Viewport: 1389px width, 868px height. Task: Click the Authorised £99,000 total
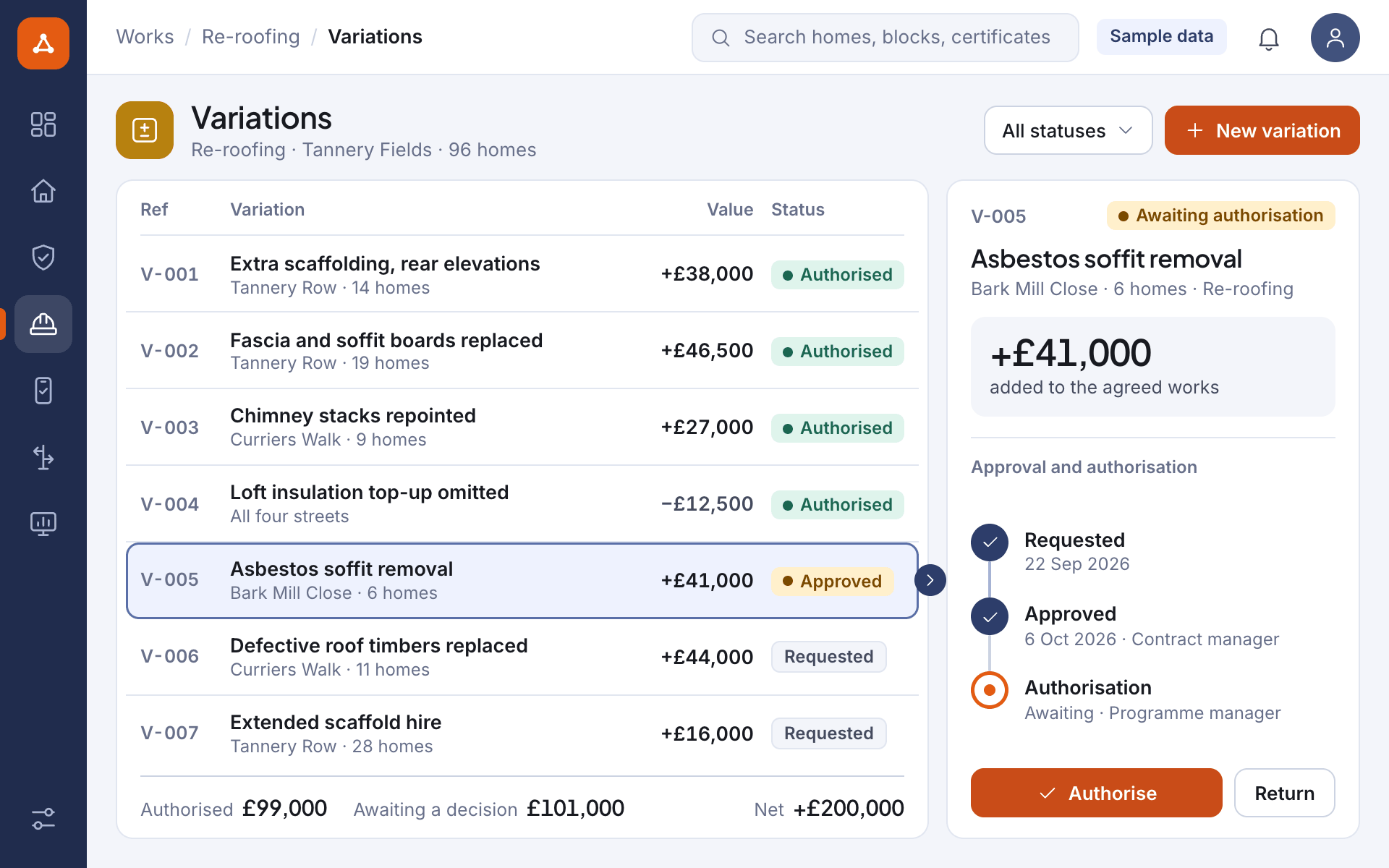[234, 809]
